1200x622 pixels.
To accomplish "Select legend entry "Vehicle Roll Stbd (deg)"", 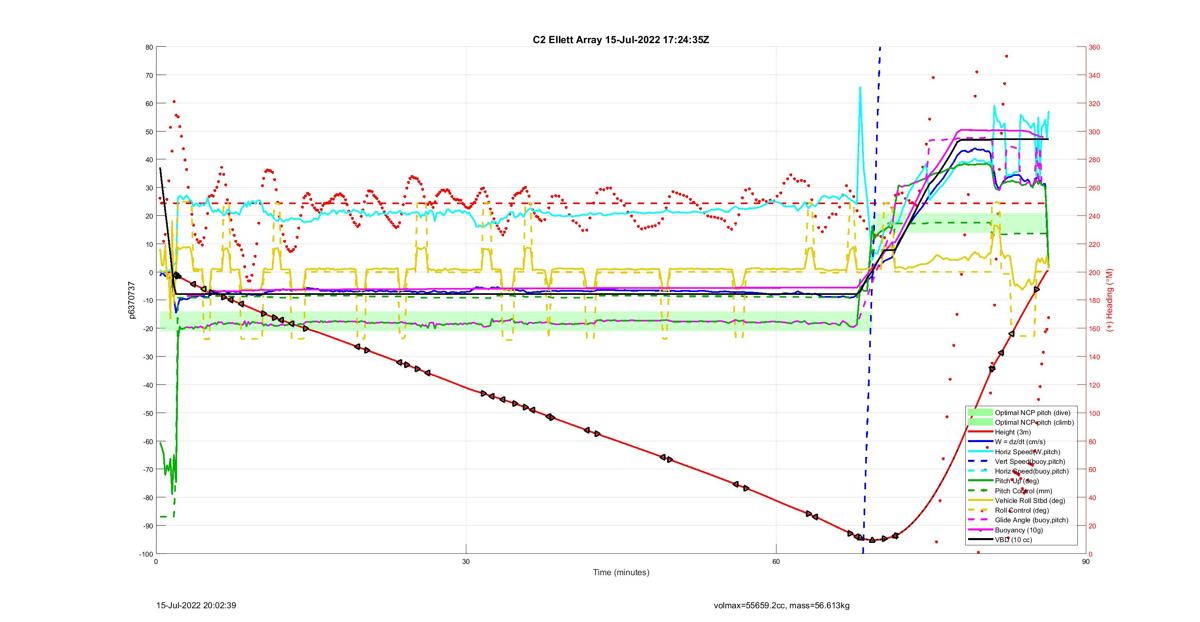I will tap(1032, 500).
